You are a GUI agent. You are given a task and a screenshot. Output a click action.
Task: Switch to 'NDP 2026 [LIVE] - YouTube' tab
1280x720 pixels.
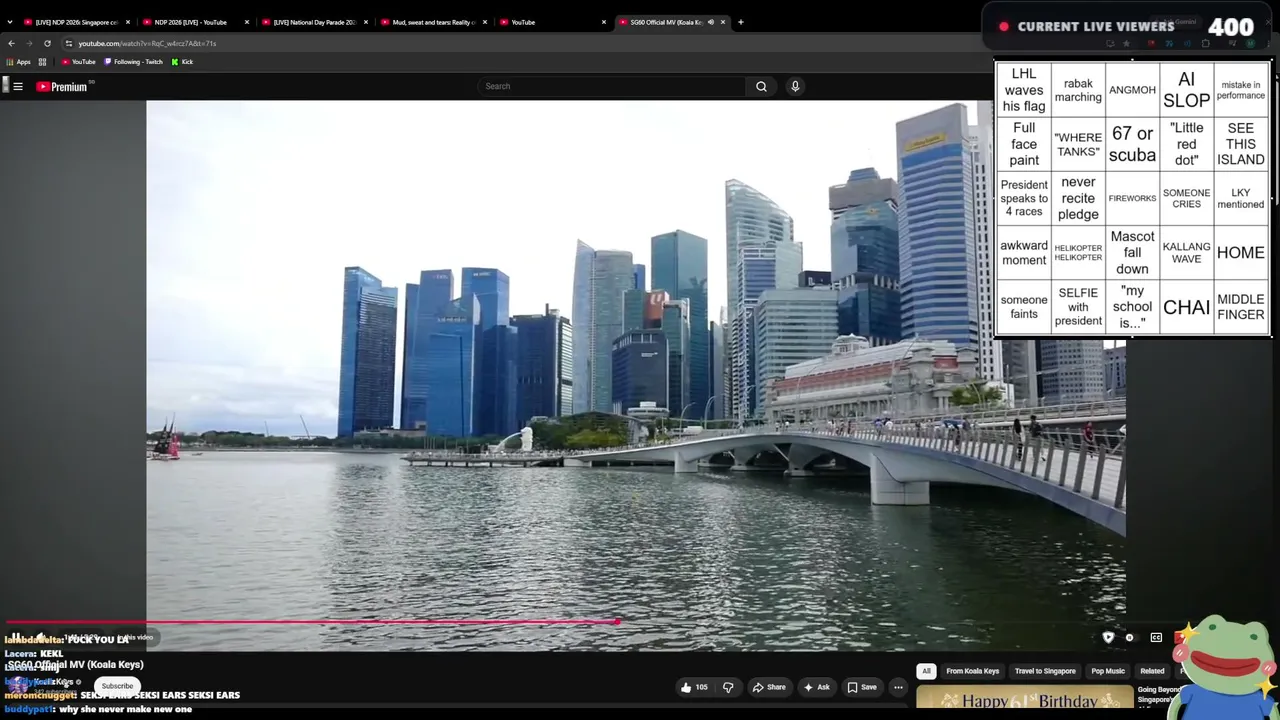pos(196,22)
